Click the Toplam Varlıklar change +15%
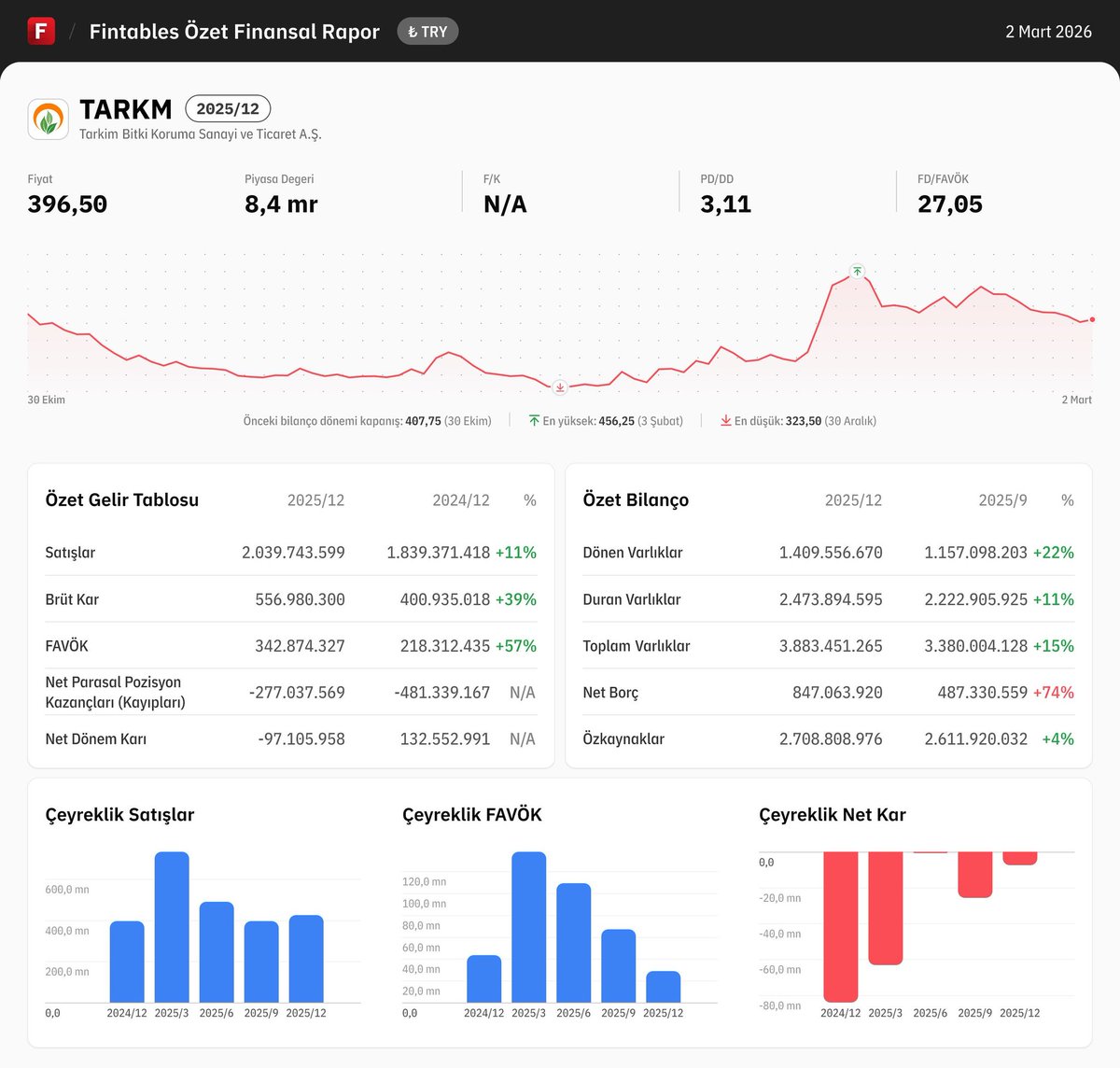This screenshot has height=1068, width=1120. click(1054, 646)
